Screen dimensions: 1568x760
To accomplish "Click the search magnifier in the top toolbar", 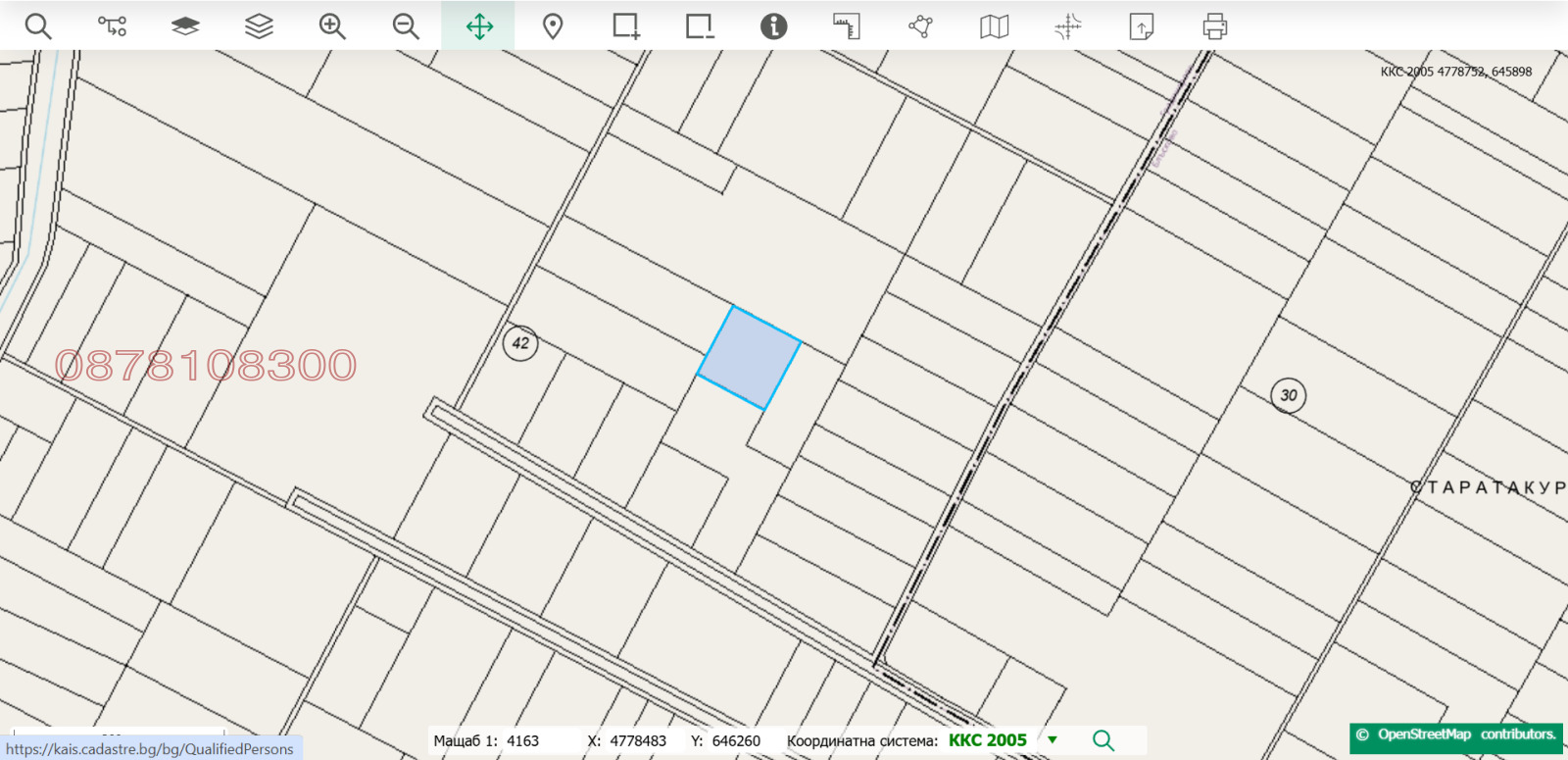I will tap(38, 26).
